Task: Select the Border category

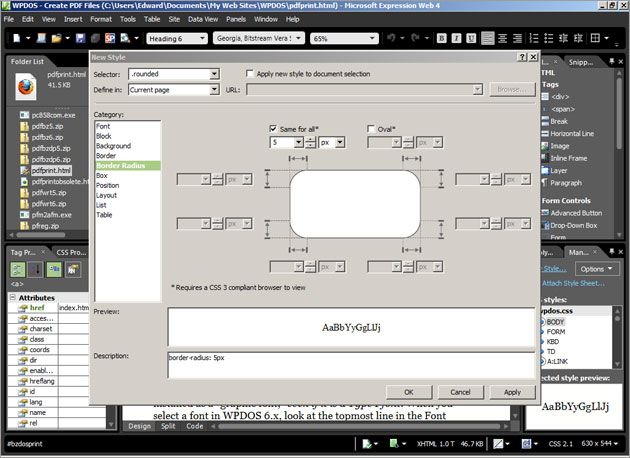Action: tap(106, 155)
